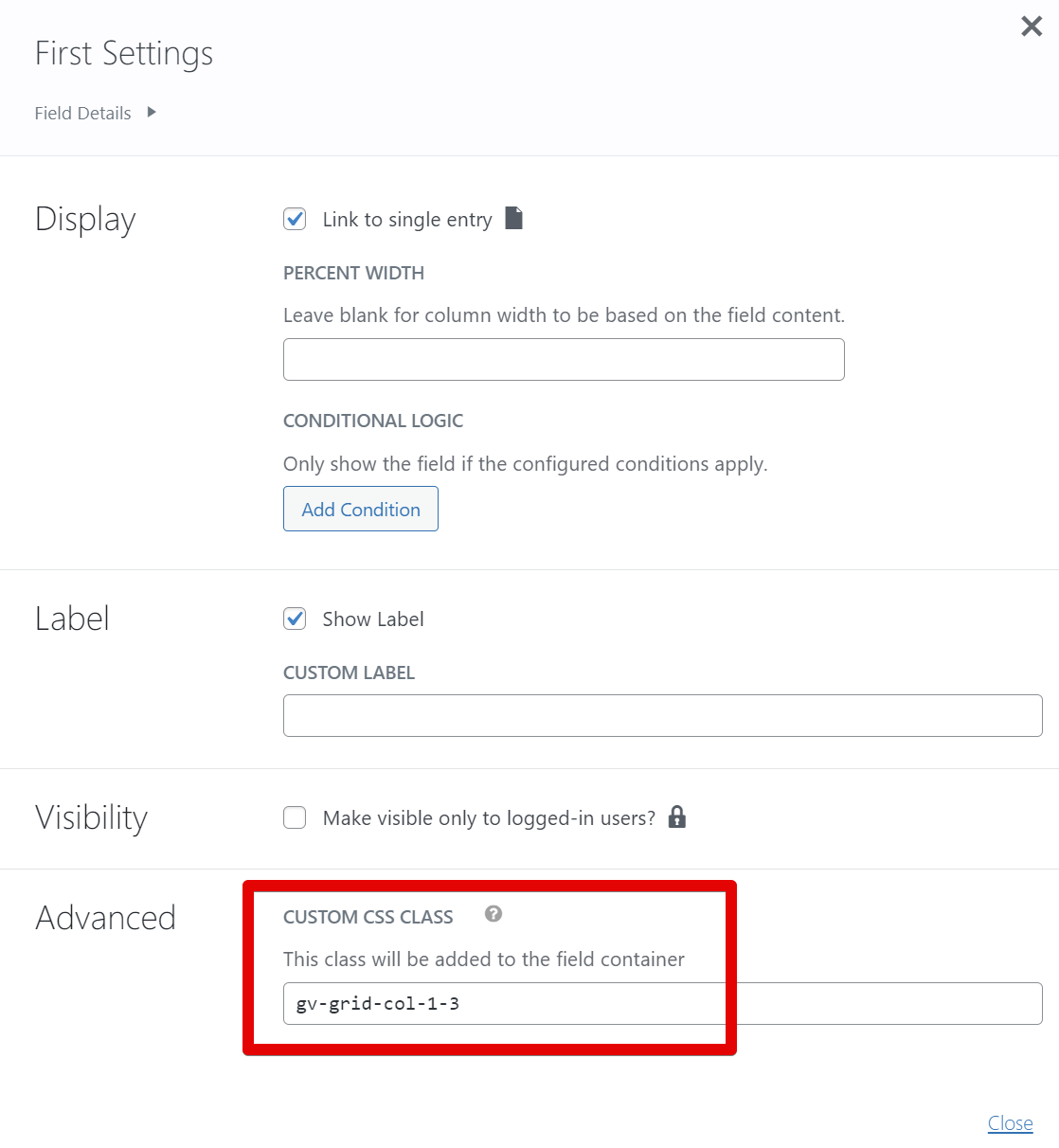Click the document icon beside Link to single entry
The image size is (1059, 1148).
coord(513,218)
